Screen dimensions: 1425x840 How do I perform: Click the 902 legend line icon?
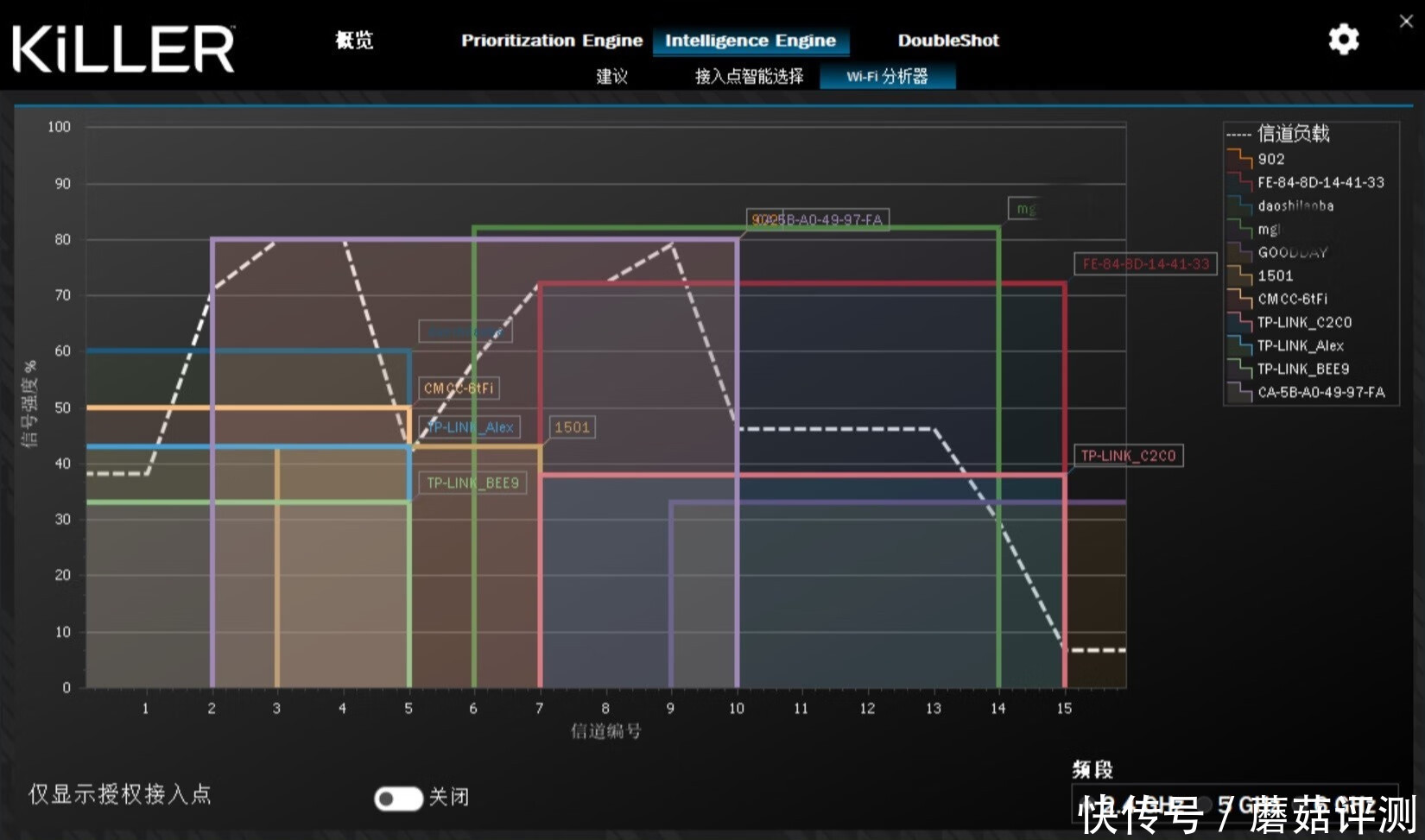click(1239, 158)
